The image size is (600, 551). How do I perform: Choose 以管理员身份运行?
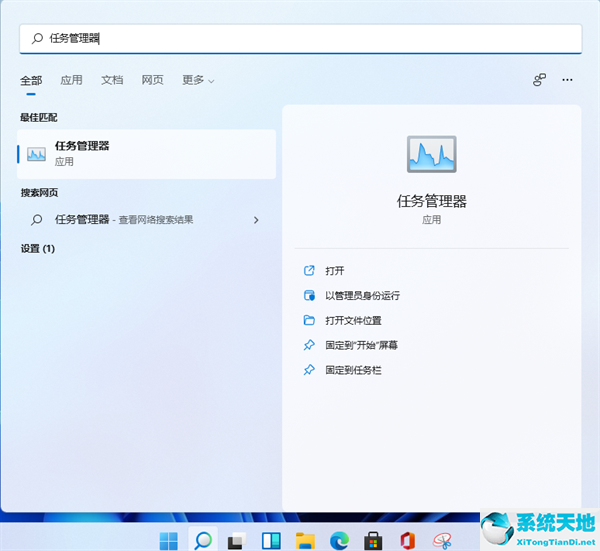[363, 295]
